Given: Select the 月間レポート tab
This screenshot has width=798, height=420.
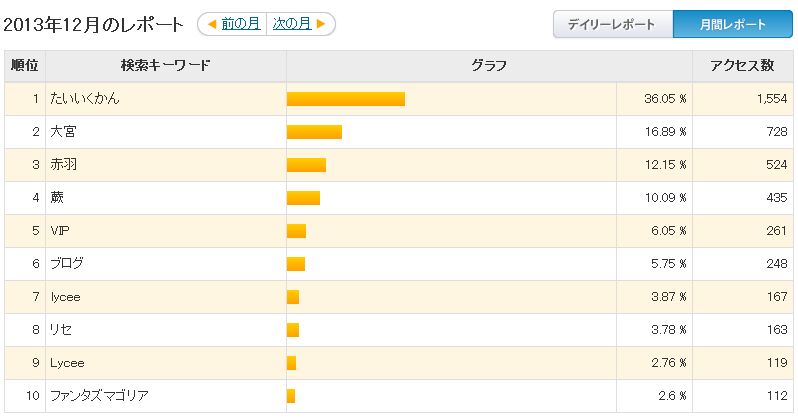Looking at the screenshot, I should point(733,24).
